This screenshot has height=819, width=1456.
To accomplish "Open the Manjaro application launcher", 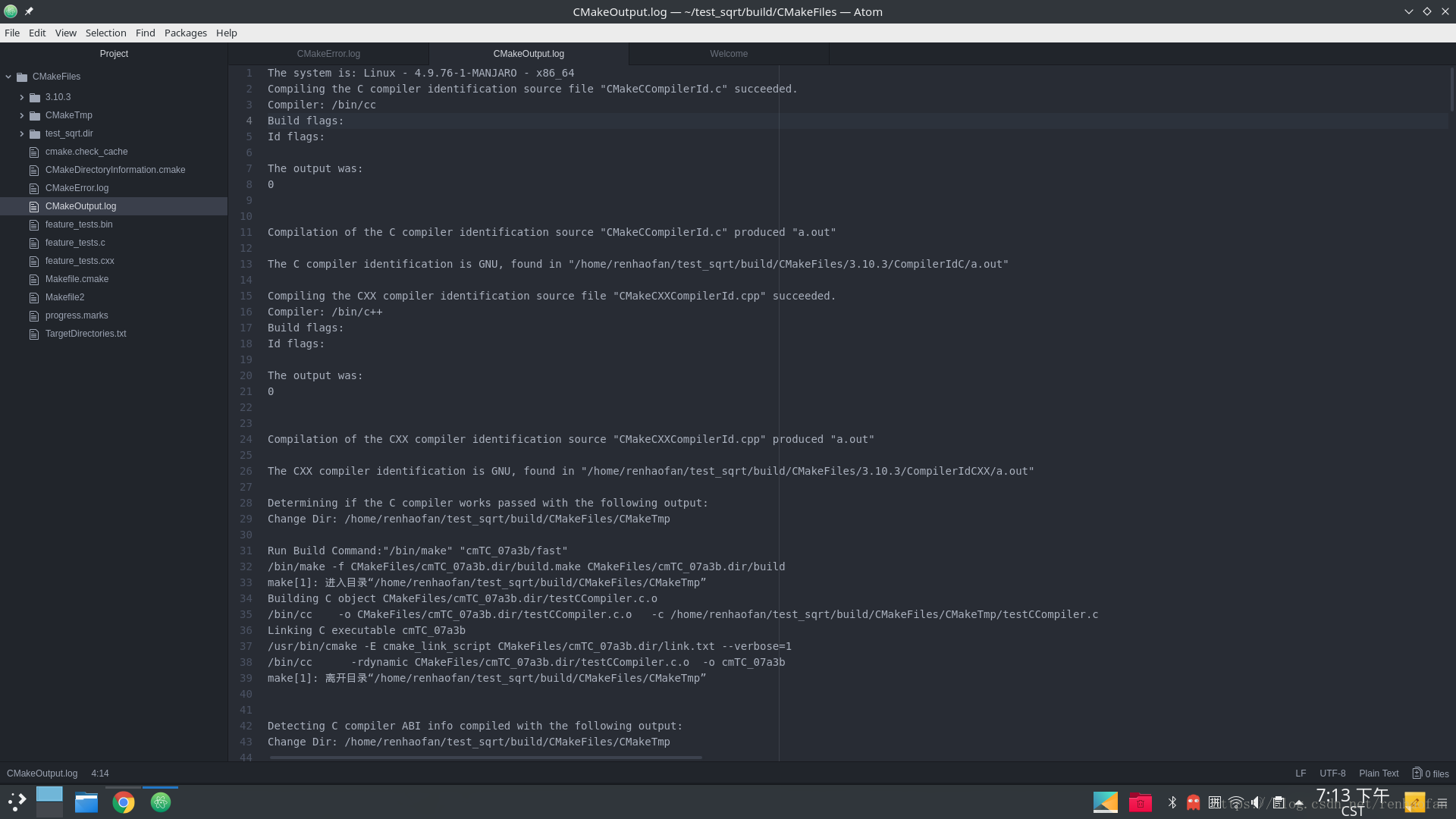I will click(17, 802).
